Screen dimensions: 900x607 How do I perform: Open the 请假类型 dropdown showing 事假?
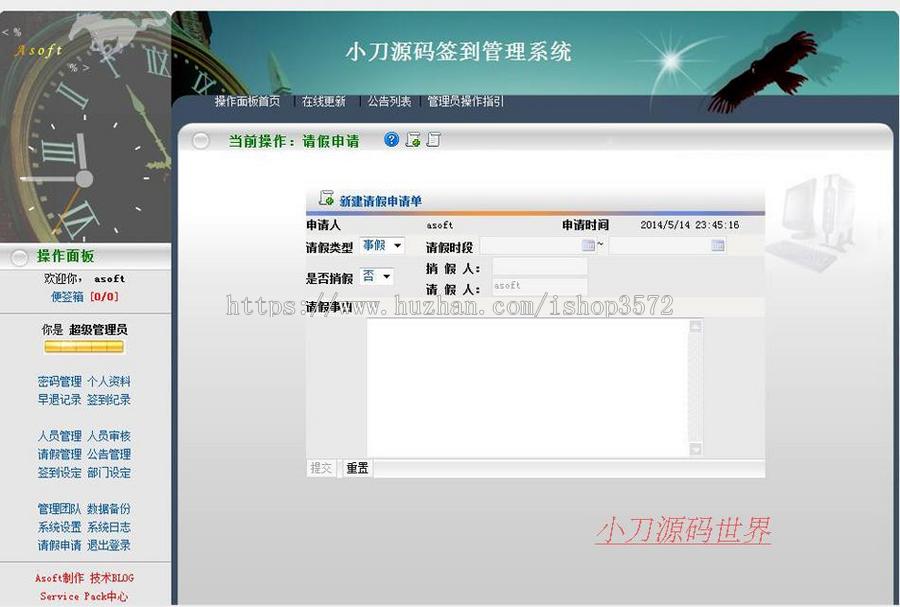[382, 246]
